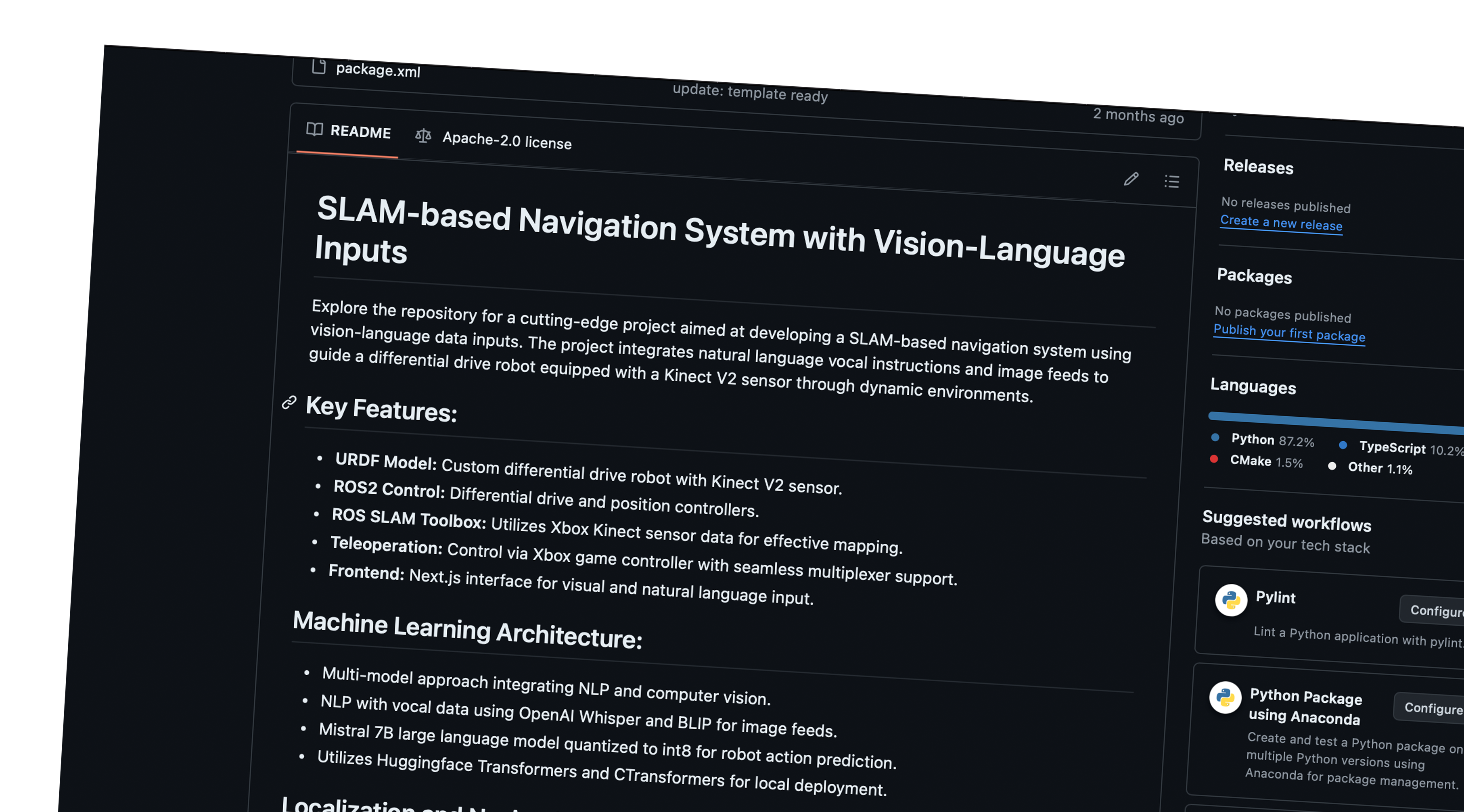Click the blue Python color dot
Viewport: 1464px width, 812px height.
(x=1215, y=438)
